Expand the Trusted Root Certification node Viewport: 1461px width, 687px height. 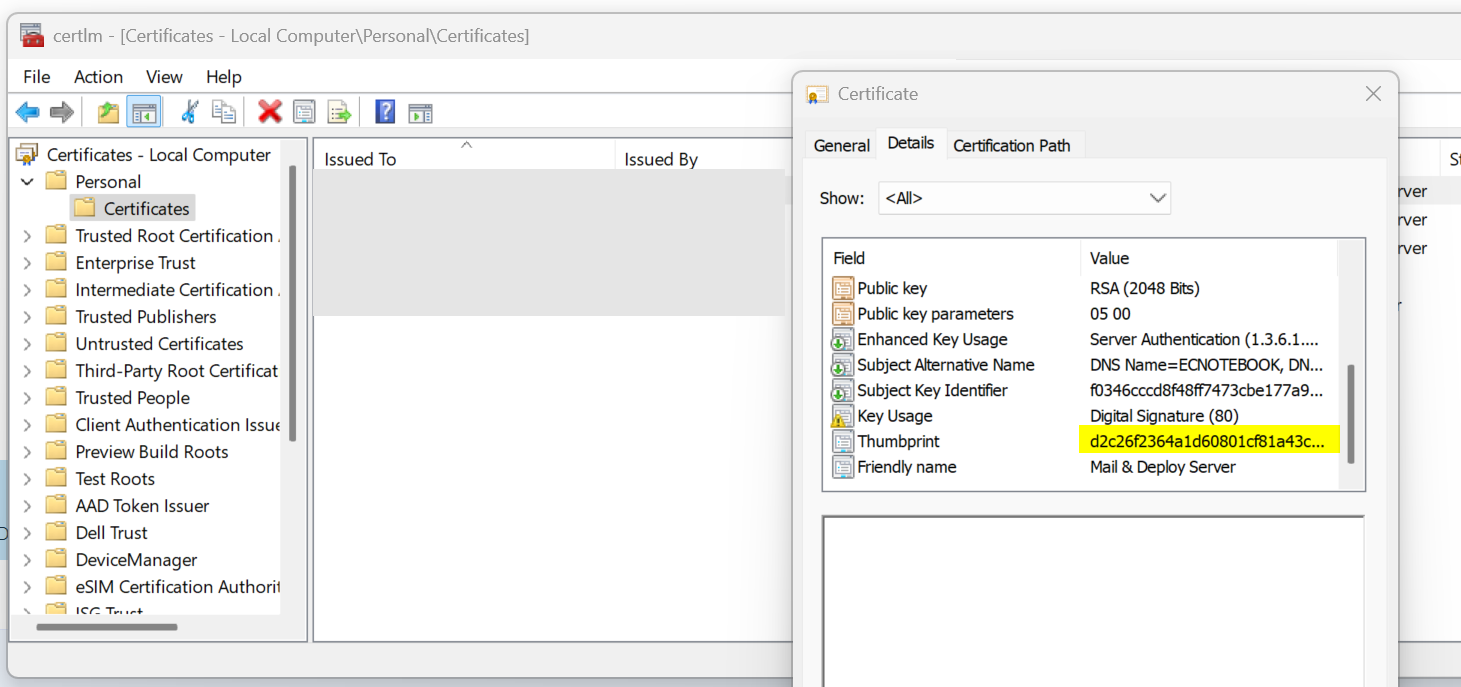27,236
